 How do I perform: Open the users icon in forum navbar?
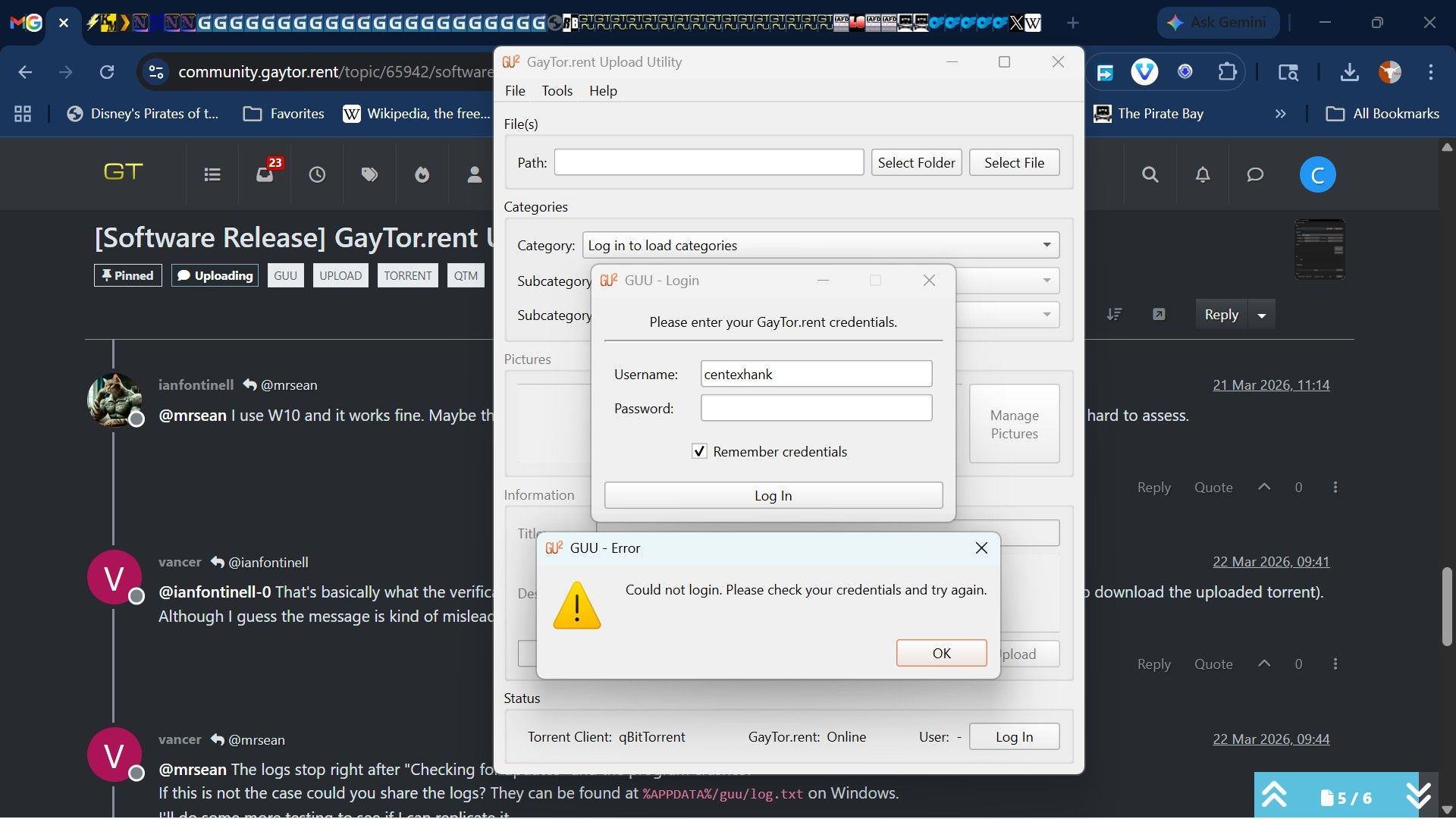[x=475, y=175]
